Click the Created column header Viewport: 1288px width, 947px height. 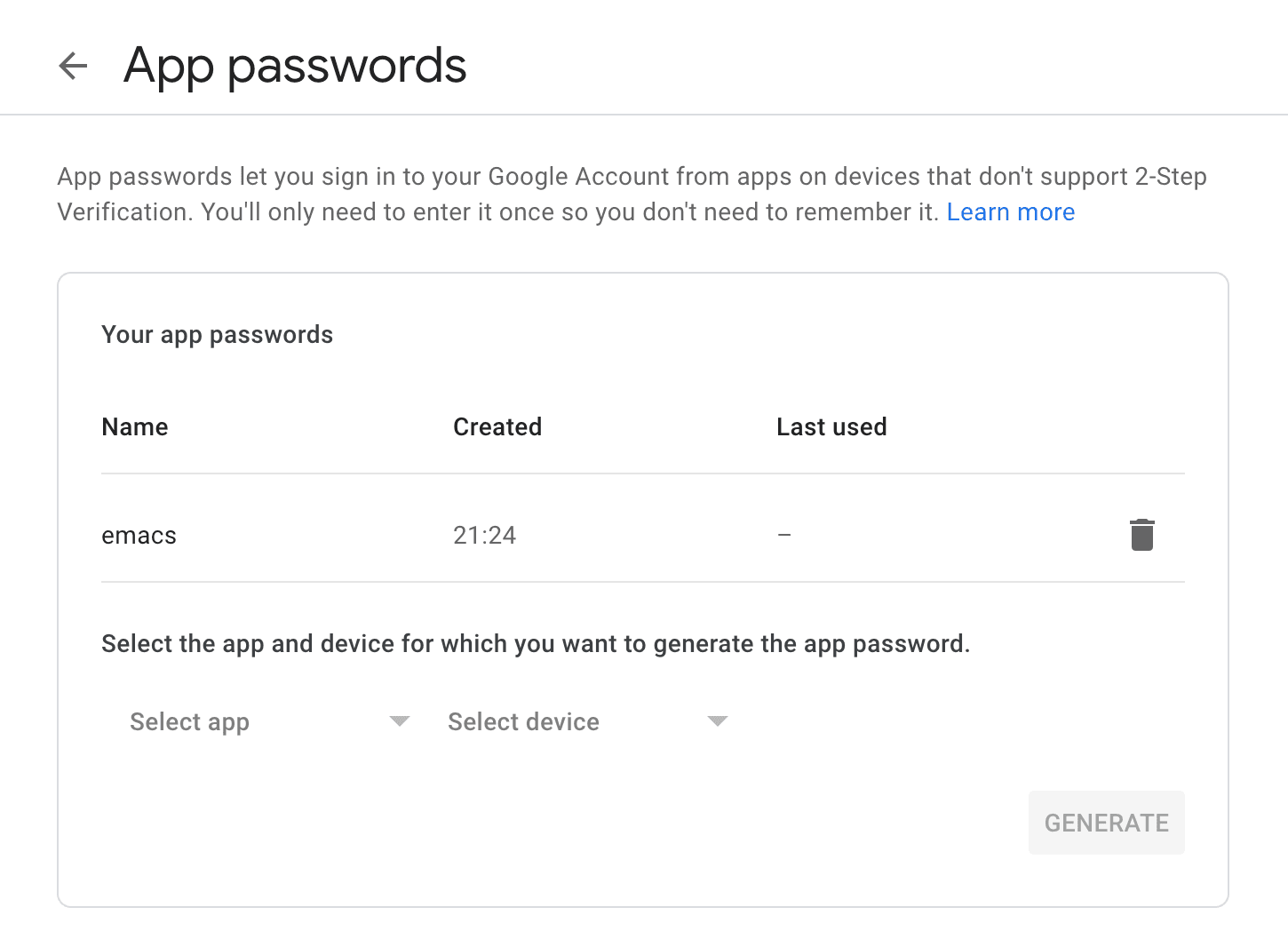tap(497, 427)
